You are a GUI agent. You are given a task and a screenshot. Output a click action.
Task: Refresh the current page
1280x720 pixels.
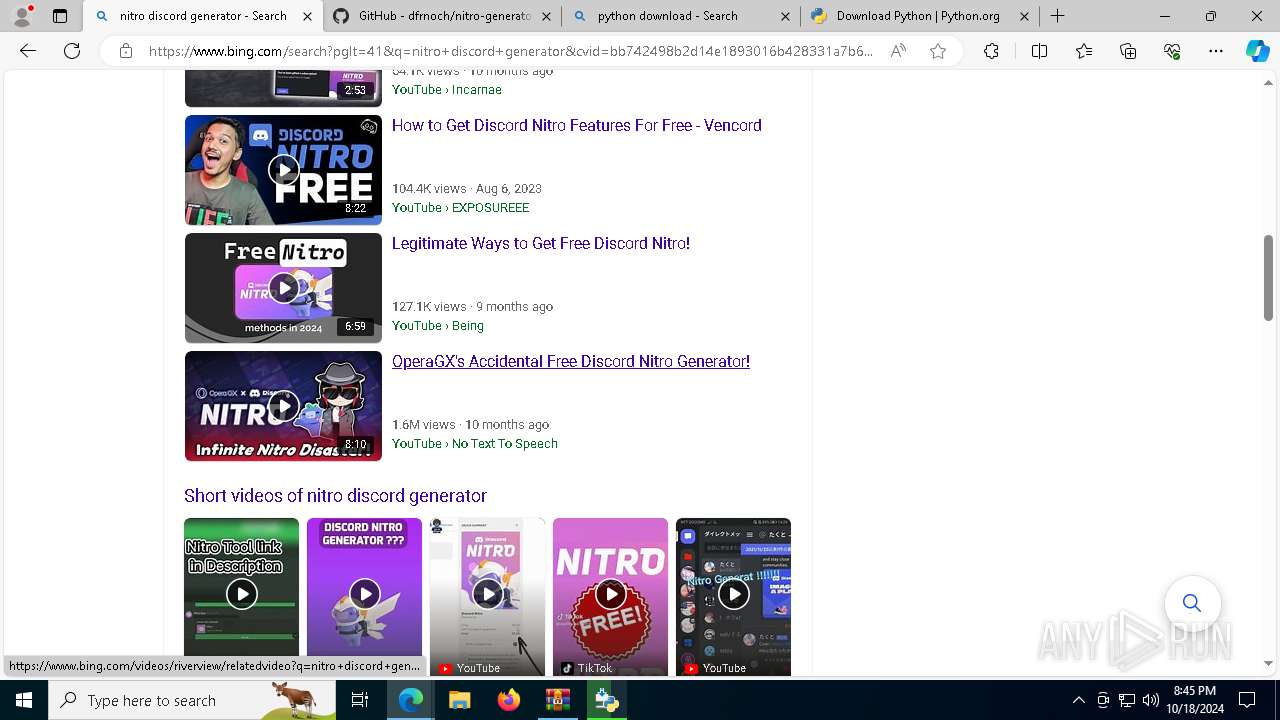[72, 51]
